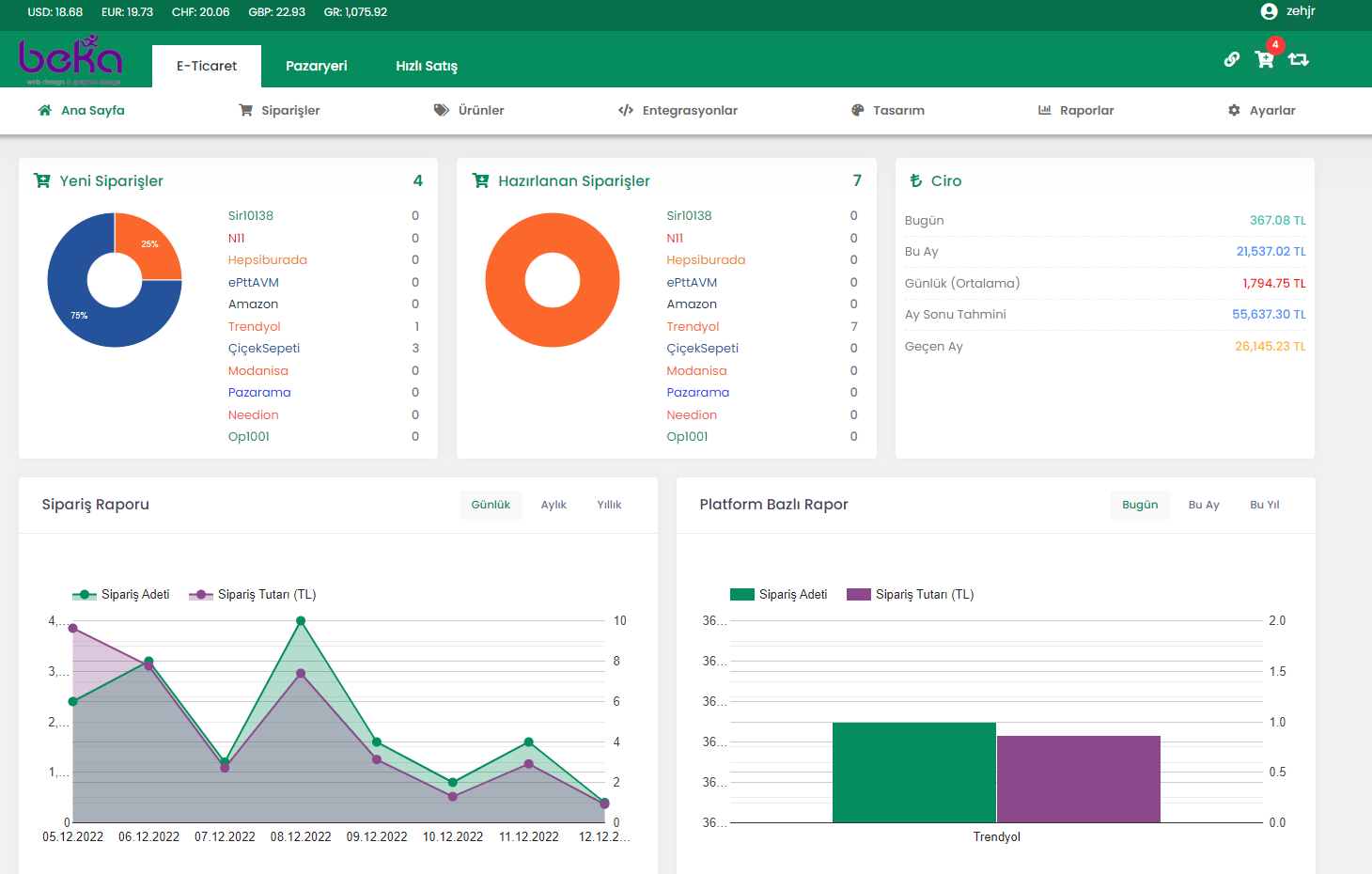The width and height of the screenshot is (1372, 874).
Task: Open the Ana Sayfa home icon
Action: pyautogui.click(x=44, y=110)
